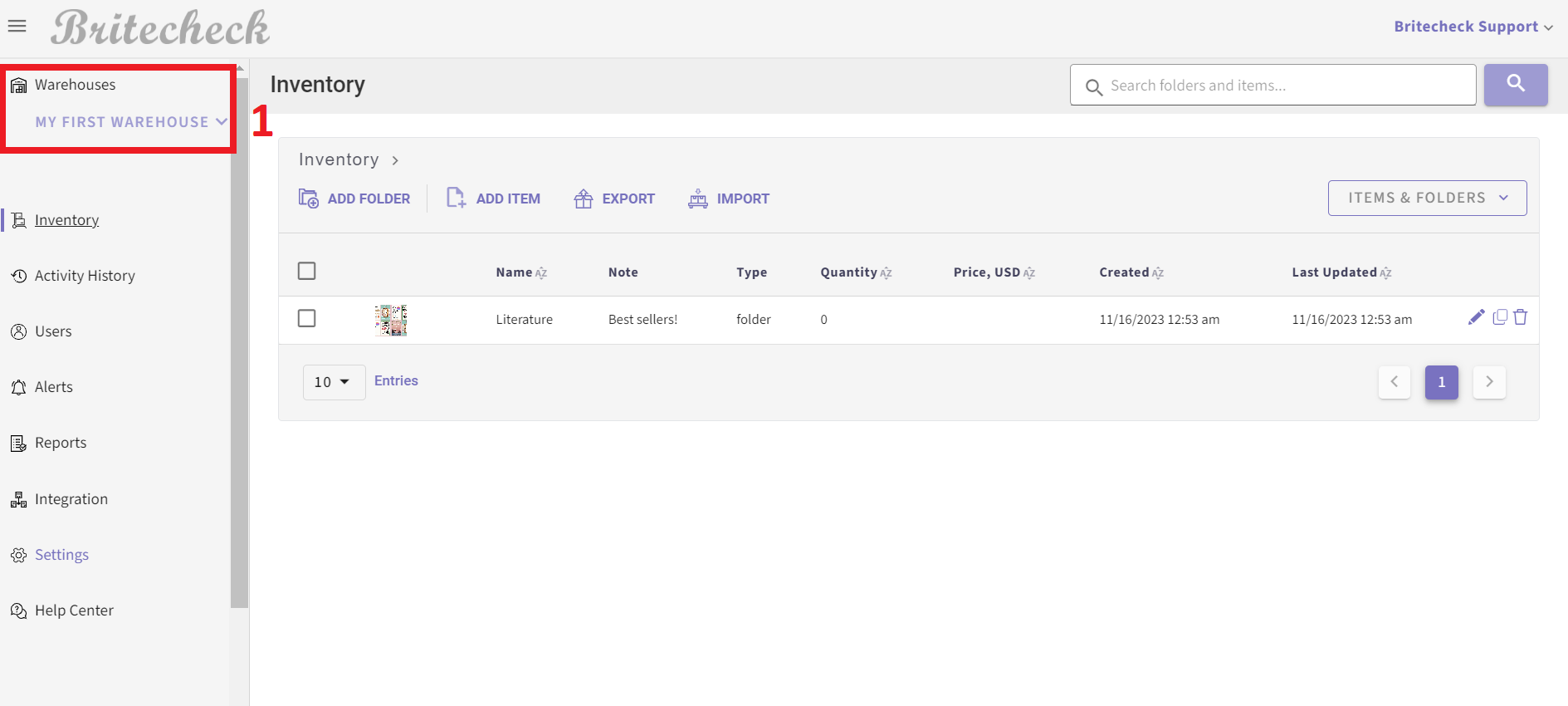Click next page arrow
Viewport: 1568px width, 706px height.
(1489, 382)
